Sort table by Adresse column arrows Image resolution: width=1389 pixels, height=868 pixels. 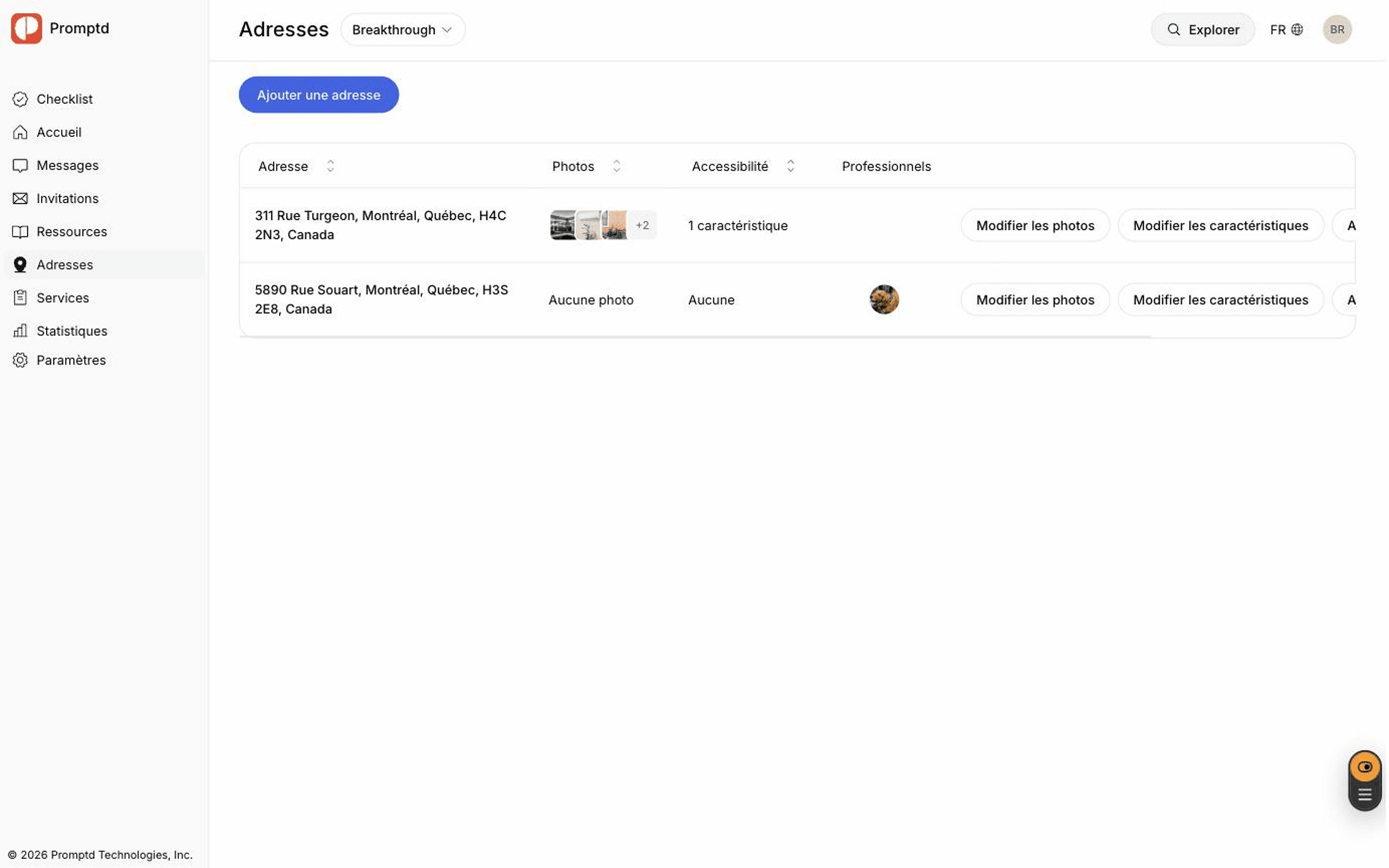coord(331,166)
